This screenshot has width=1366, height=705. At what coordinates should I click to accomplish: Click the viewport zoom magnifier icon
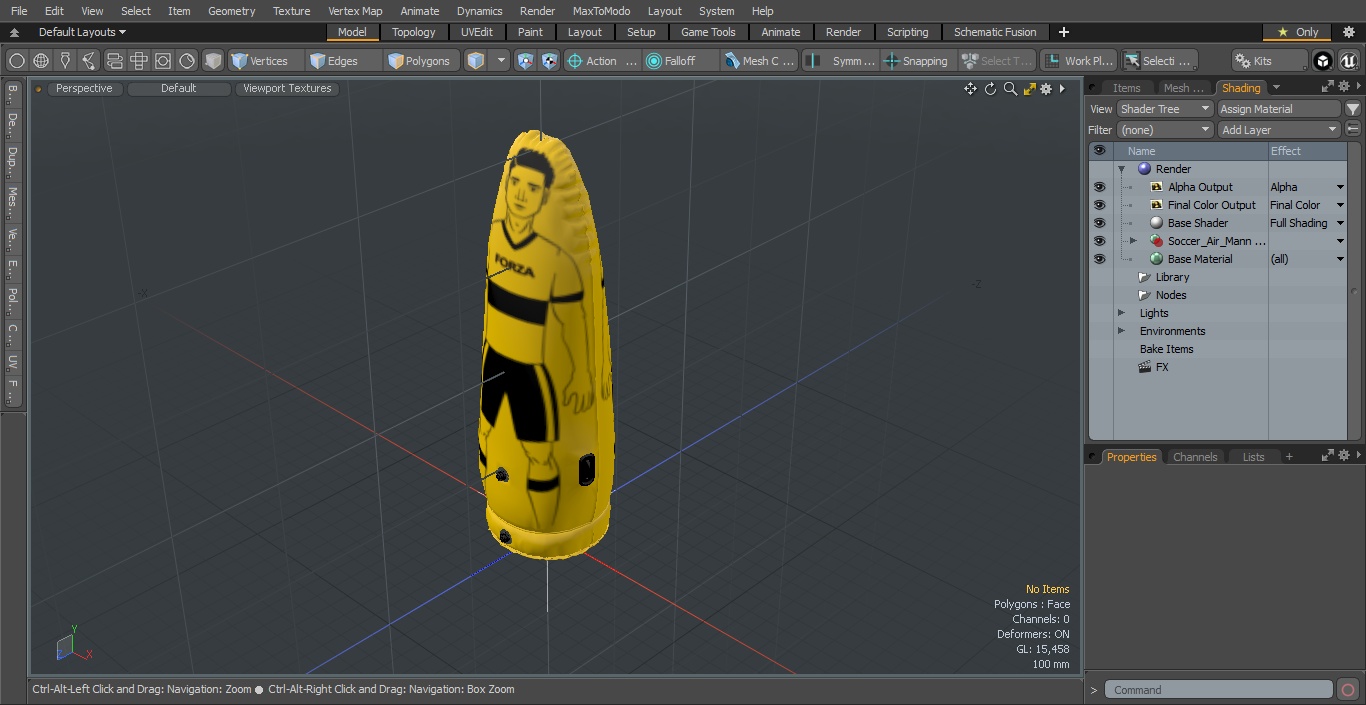(1010, 89)
